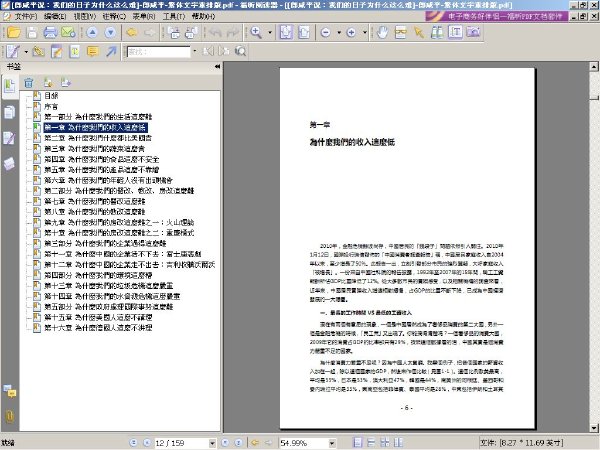This screenshot has width=600, height=450.
Task: Select the 序言 bookmark
Action: [x=51, y=106]
